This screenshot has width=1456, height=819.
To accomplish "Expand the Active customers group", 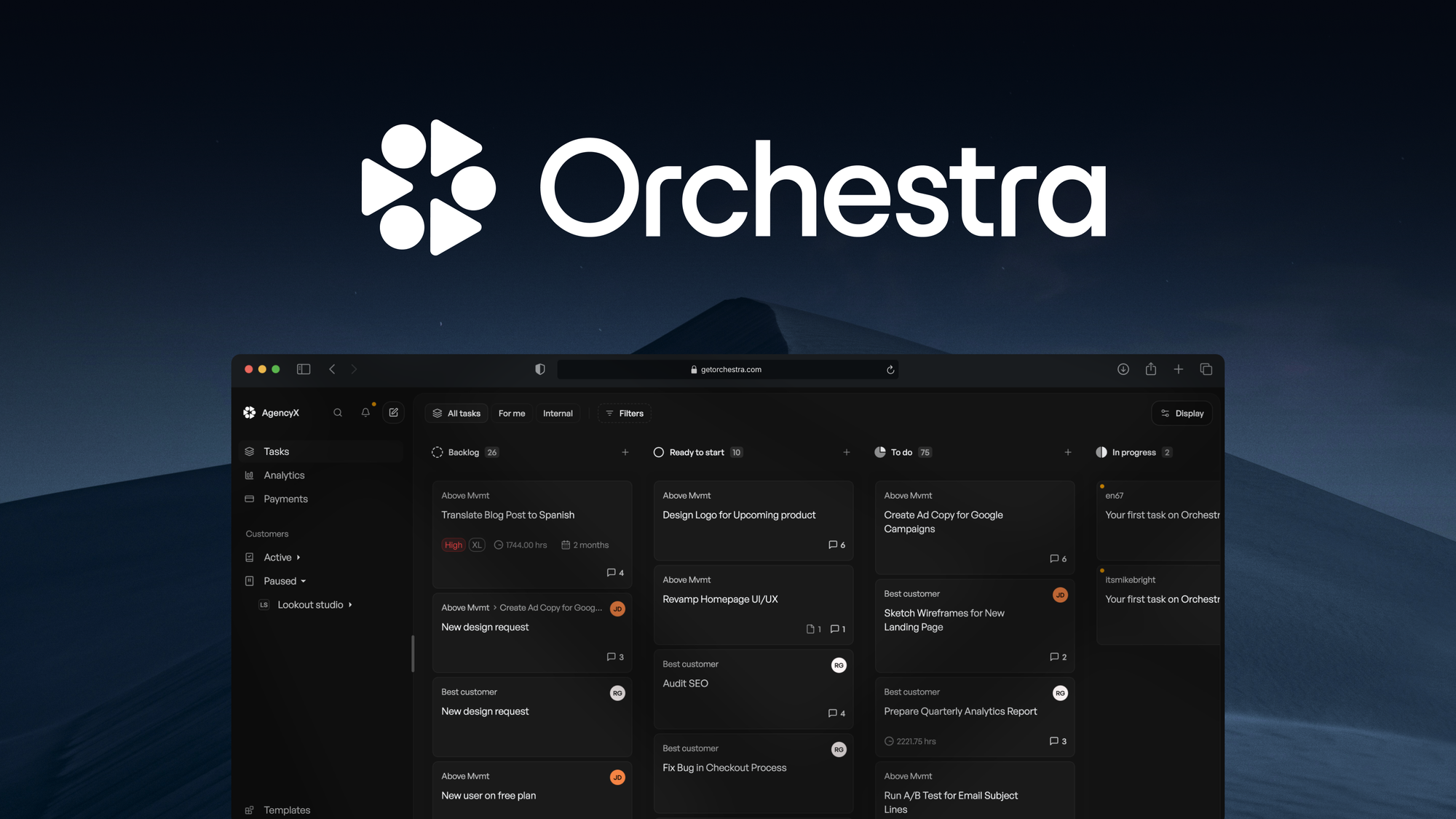I will tap(298, 557).
